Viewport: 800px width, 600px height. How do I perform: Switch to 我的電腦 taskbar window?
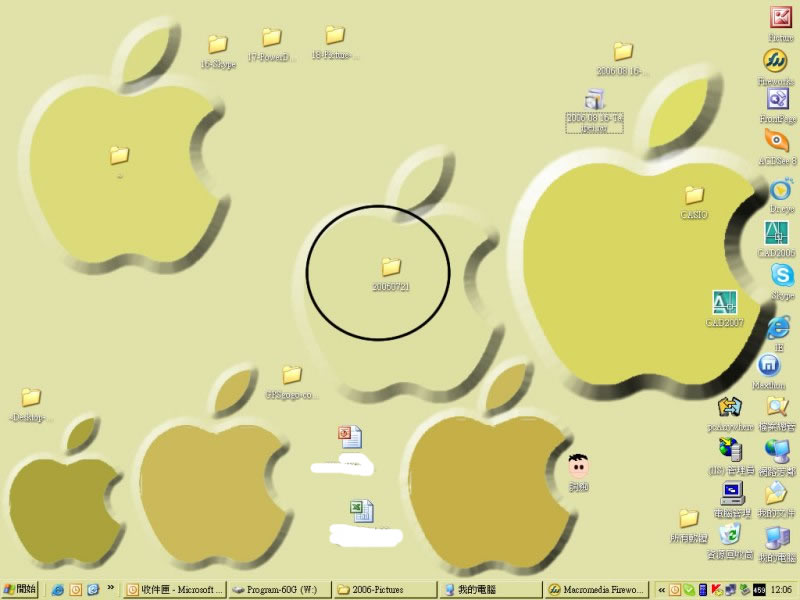(491, 590)
